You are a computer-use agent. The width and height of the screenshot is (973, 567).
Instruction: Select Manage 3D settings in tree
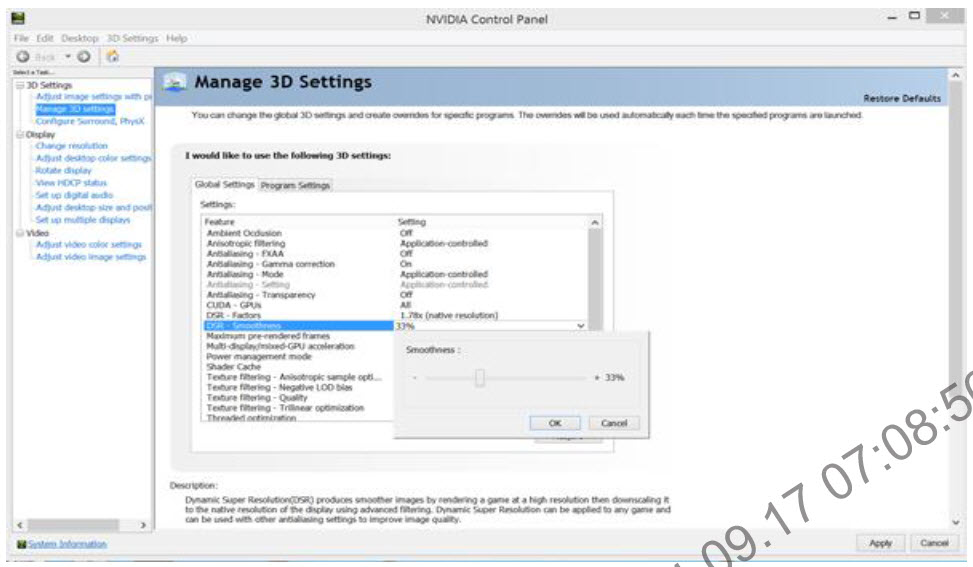point(75,109)
